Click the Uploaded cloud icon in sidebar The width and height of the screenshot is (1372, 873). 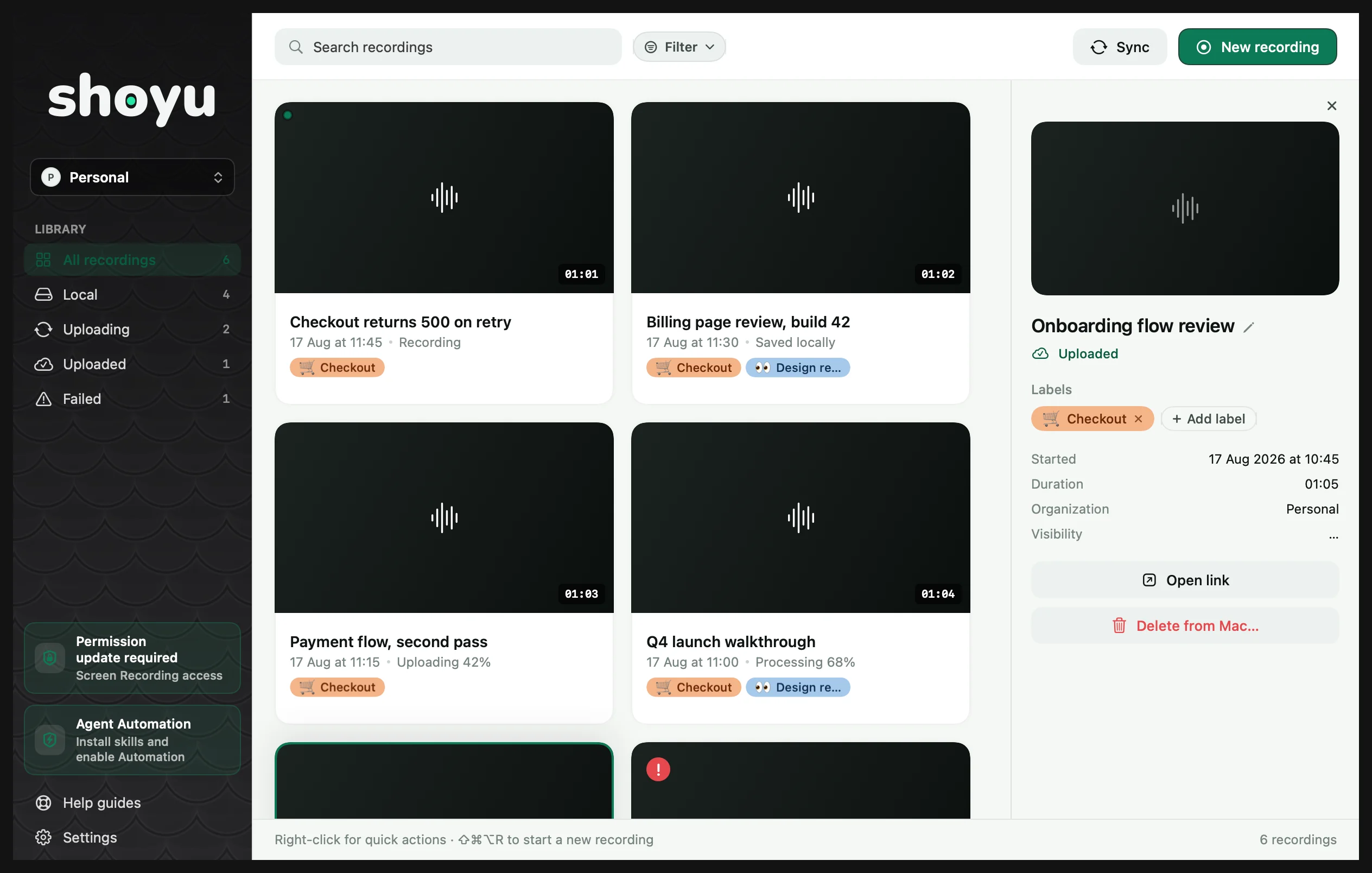pos(43,364)
